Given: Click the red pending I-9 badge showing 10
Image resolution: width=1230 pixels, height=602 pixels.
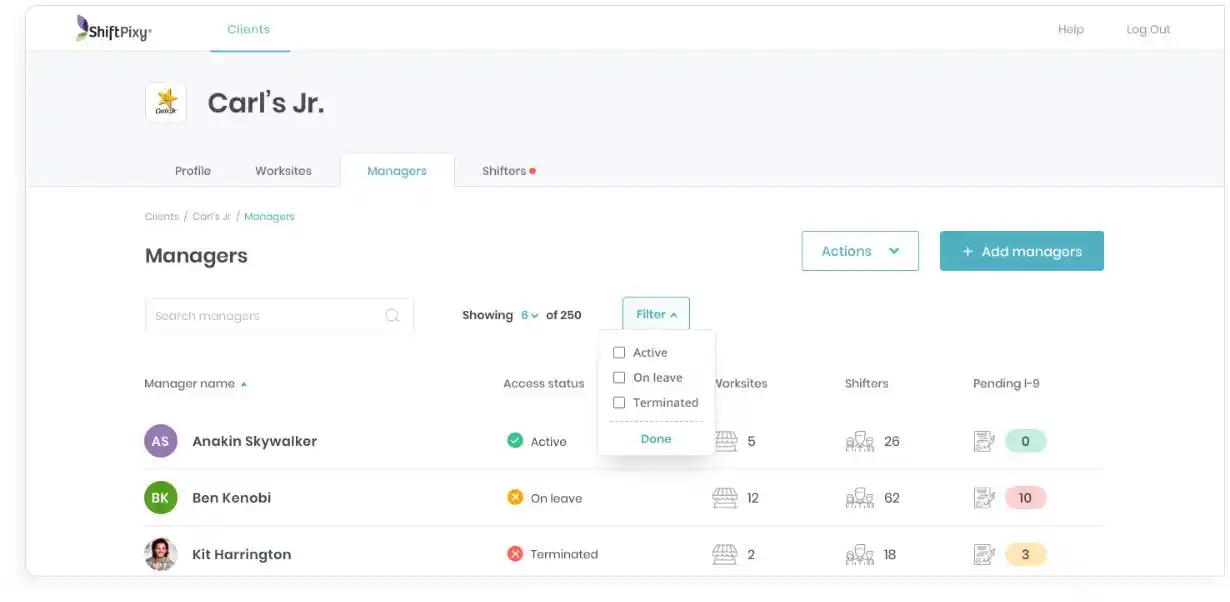Looking at the screenshot, I should coord(1025,498).
